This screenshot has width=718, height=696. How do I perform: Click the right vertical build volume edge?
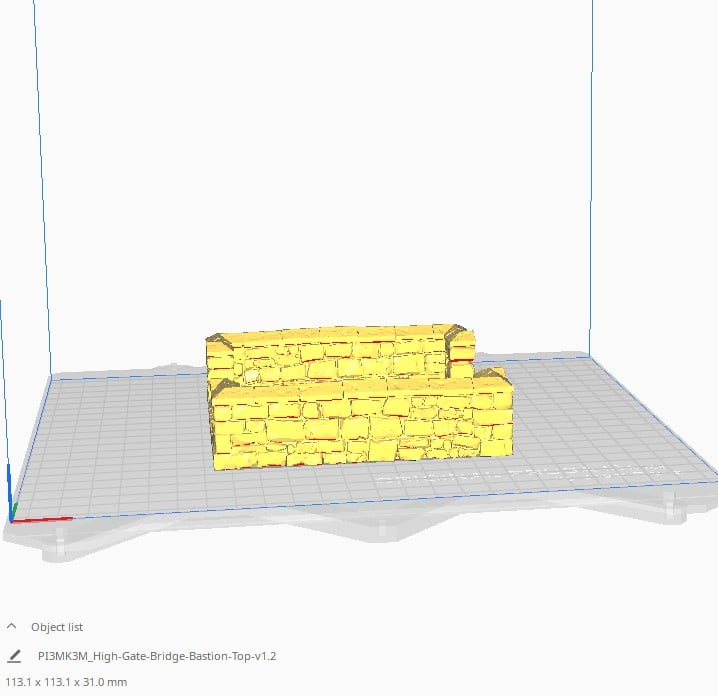pos(591,180)
